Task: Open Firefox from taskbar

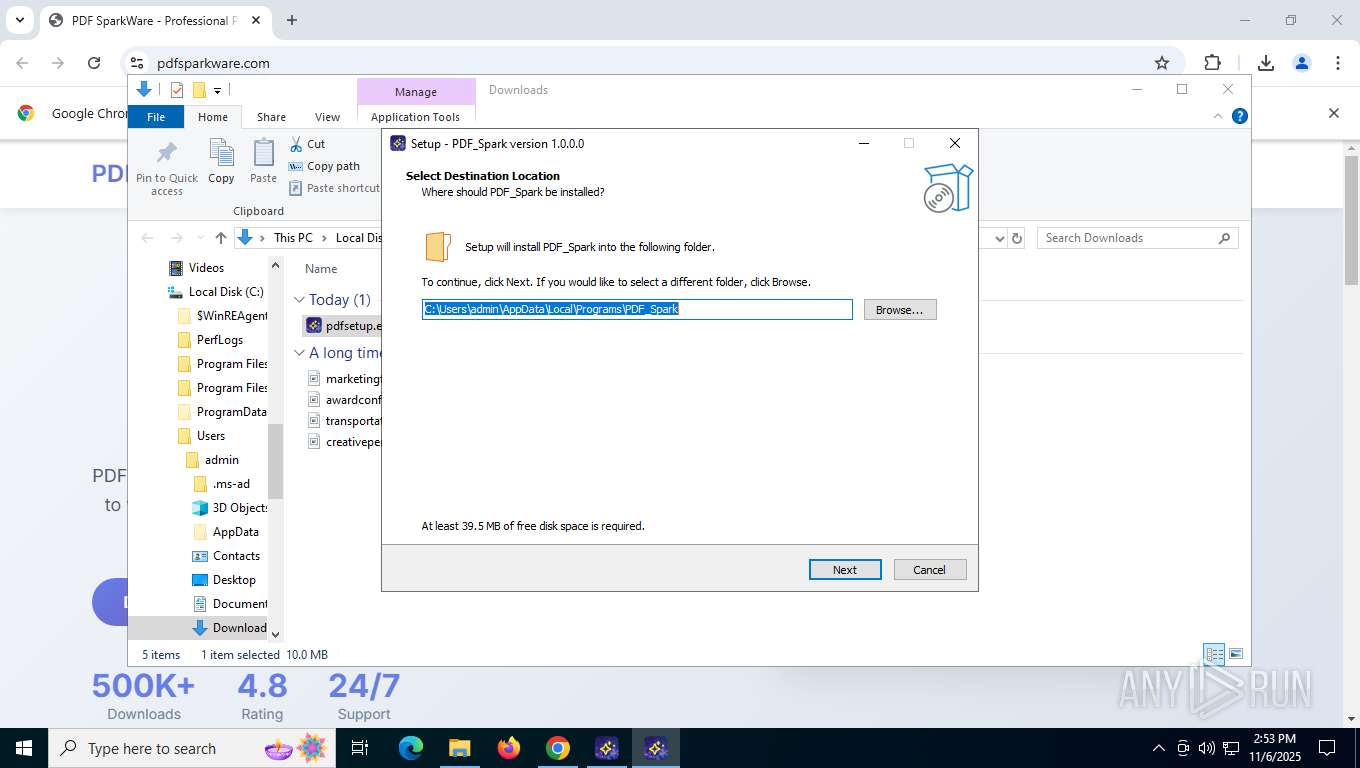Action: pyautogui.click(x=509, y=748)
